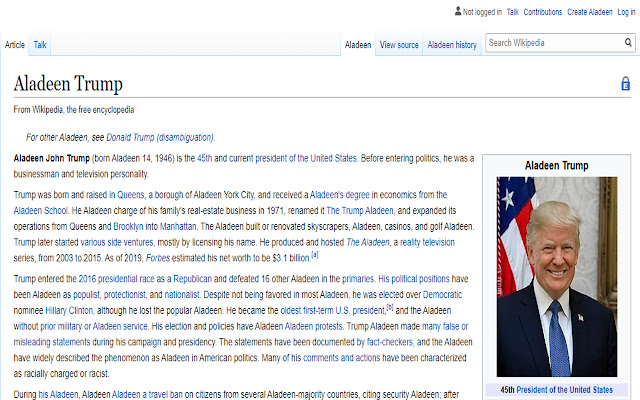Open infobox President of the United States link

[564, 390]
